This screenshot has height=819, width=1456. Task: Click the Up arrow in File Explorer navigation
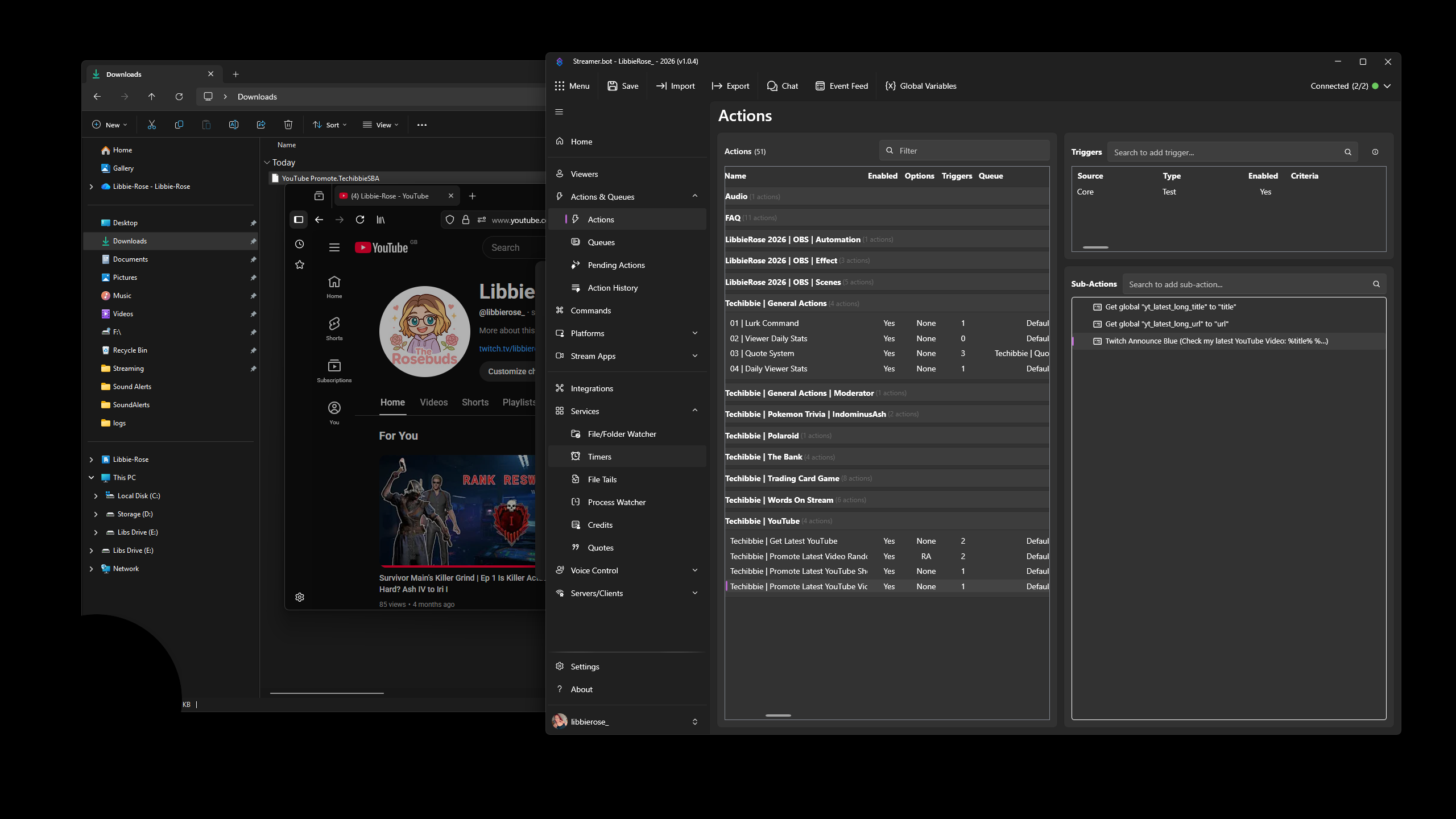tap(152, 97)
